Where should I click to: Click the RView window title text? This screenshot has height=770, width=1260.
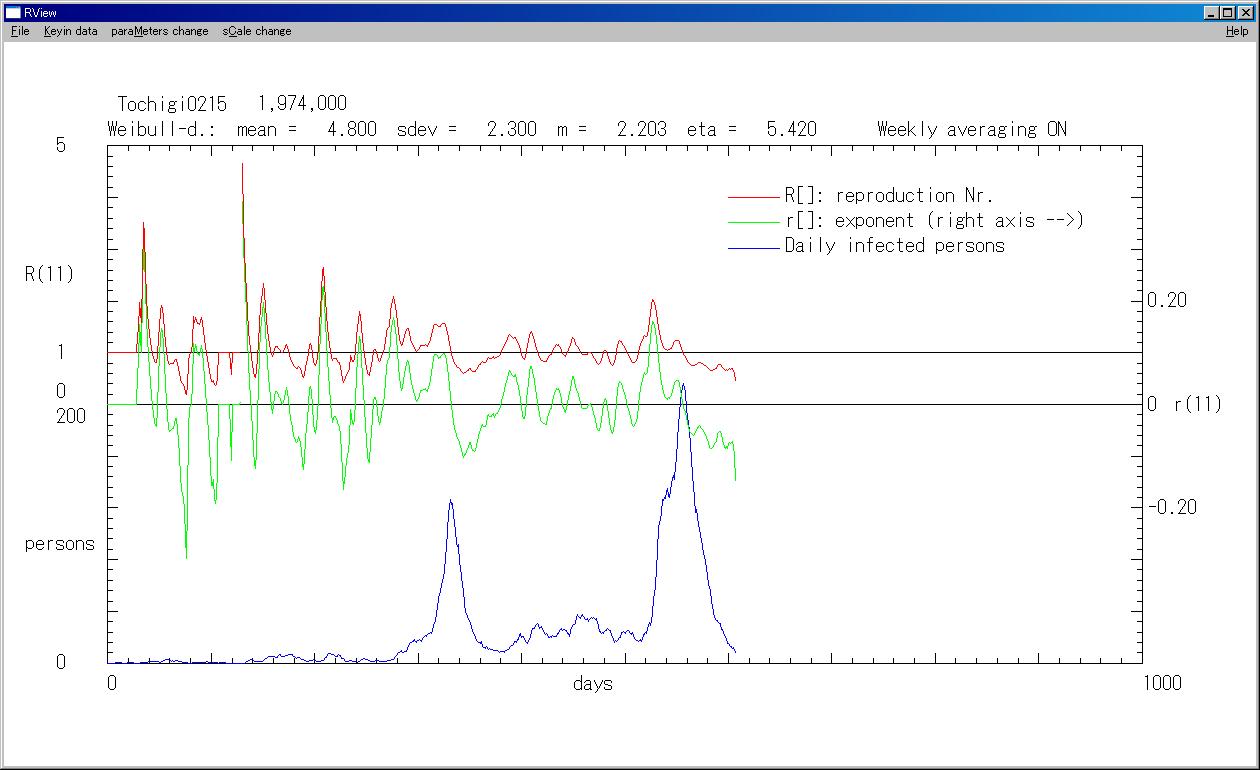40,12
